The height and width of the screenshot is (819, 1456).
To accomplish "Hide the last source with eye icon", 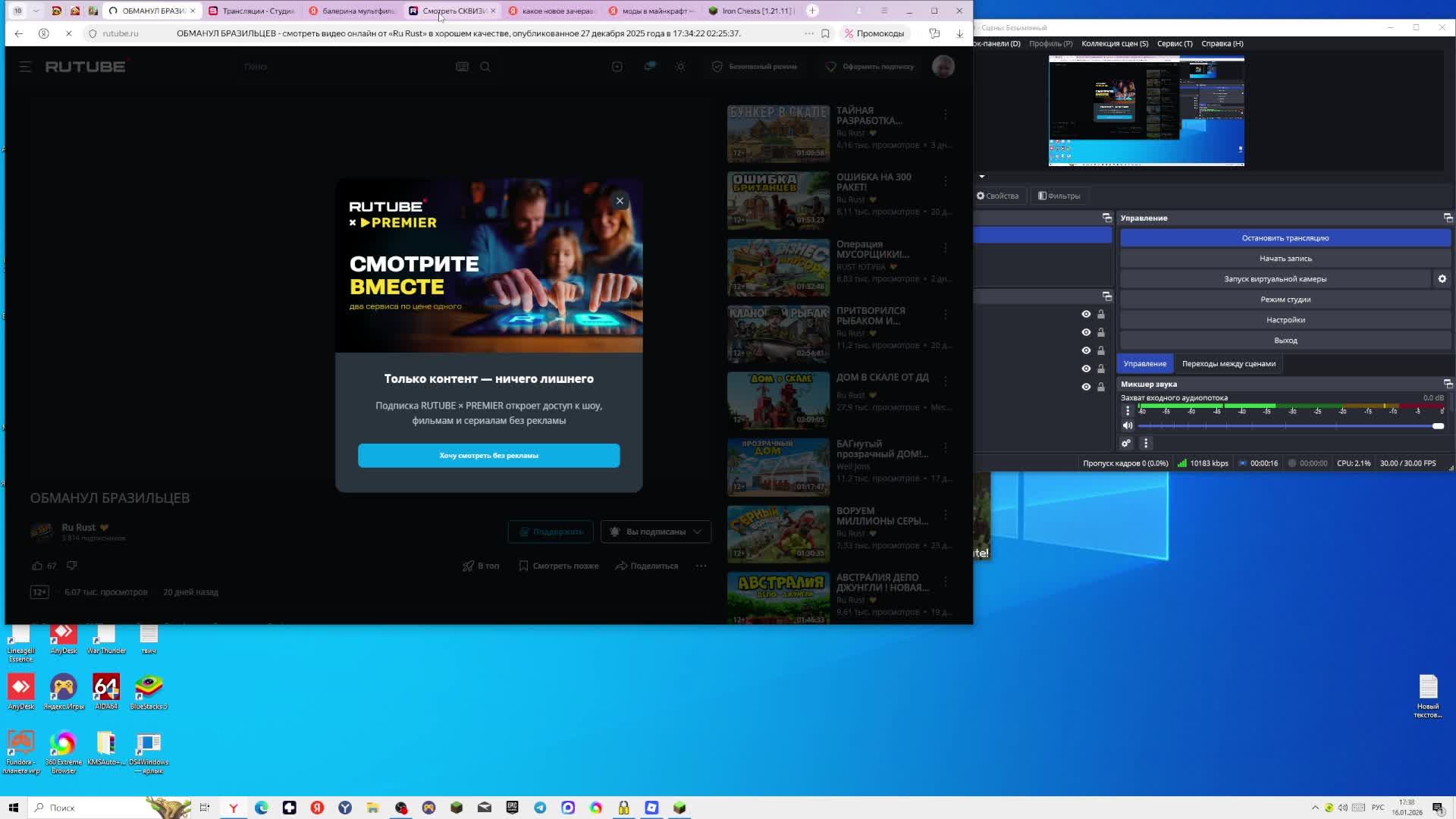I will [1086, 387].
